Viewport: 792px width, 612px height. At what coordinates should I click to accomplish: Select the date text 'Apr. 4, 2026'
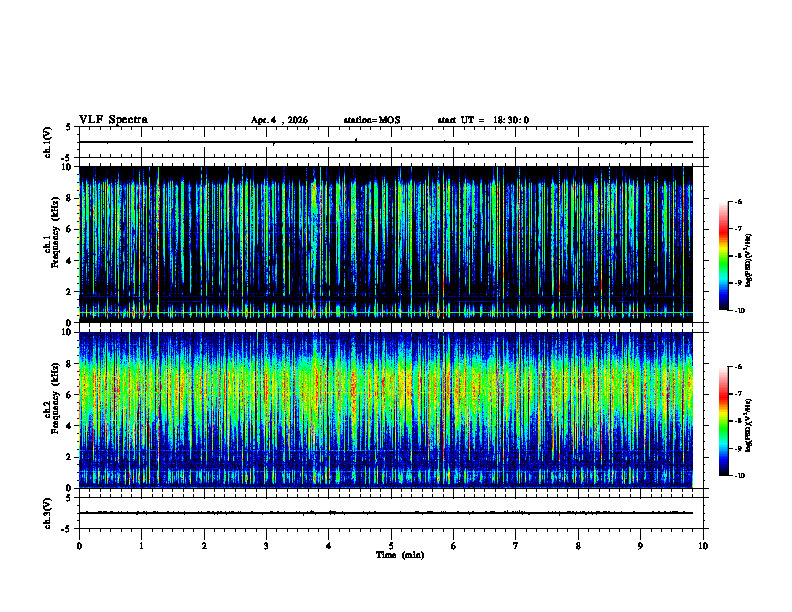tap(279, 120)
